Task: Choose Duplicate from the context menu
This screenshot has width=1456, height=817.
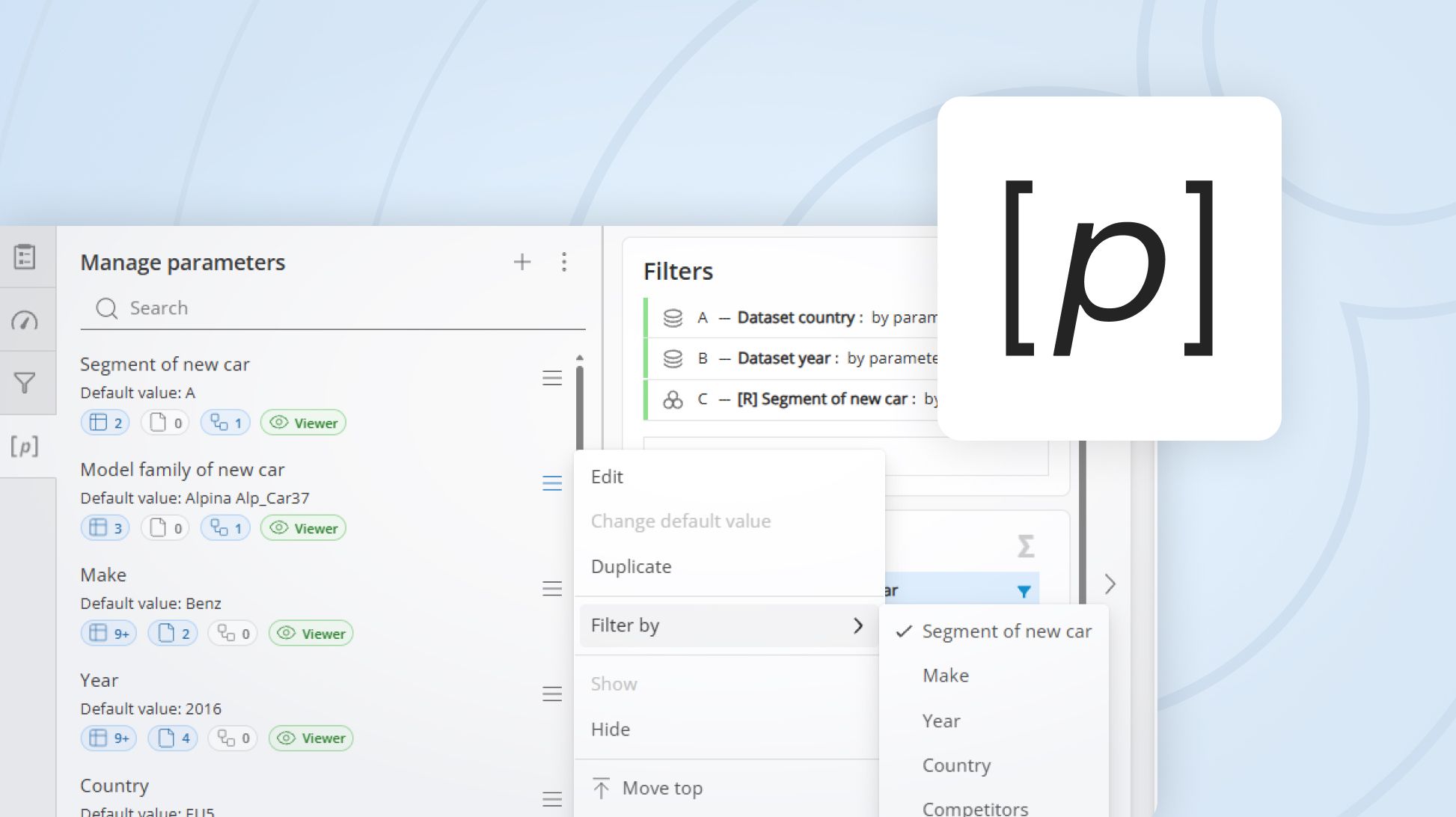Action: point(630,566)
